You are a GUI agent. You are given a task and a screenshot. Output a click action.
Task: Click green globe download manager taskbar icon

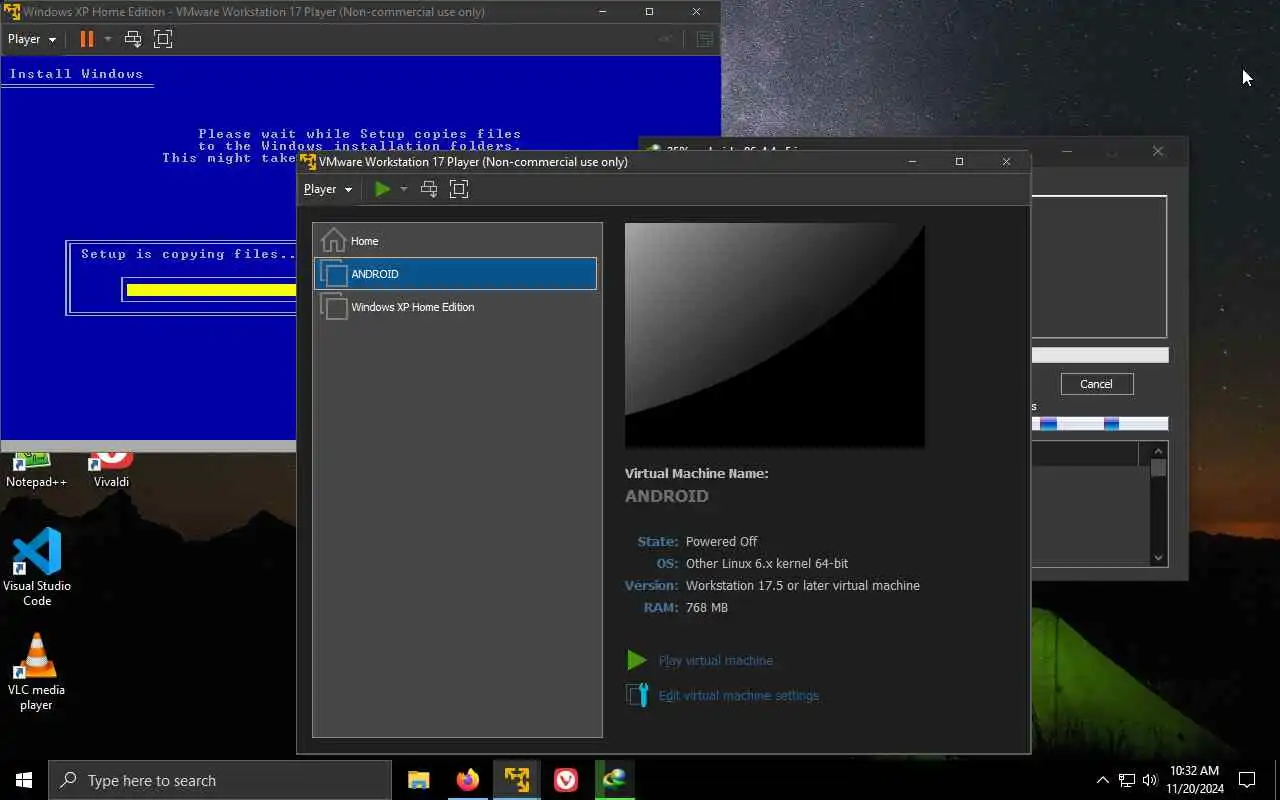point(614,780)
